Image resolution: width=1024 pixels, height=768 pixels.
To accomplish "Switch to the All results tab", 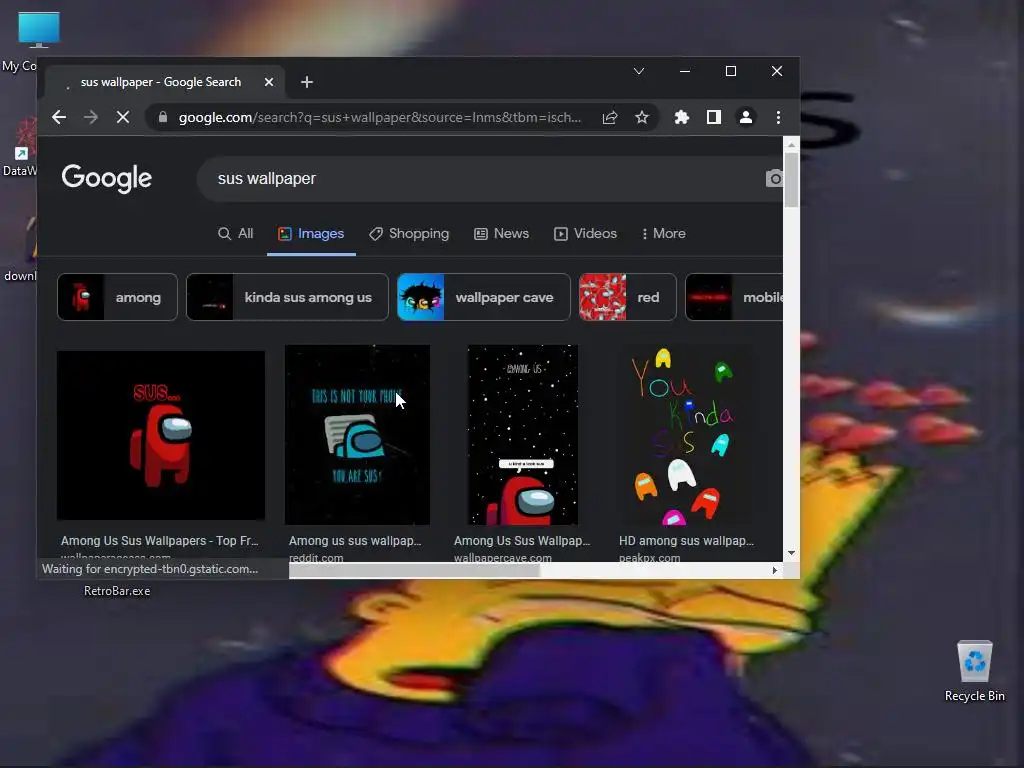I will (x=236, y=234).
